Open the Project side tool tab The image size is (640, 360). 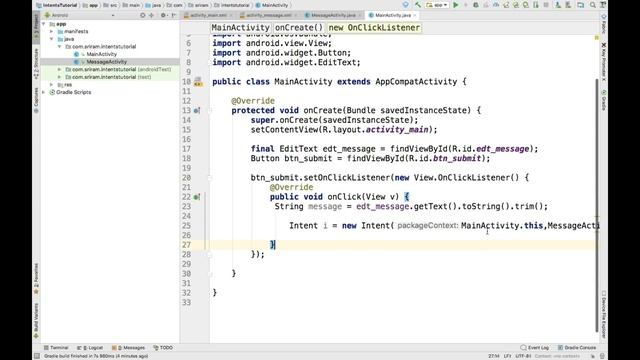(36, 28)
